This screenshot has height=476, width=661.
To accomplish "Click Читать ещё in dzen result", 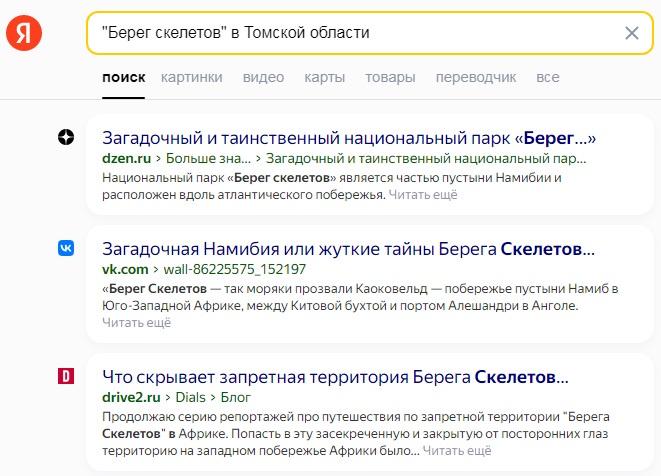I will [423, 195].
